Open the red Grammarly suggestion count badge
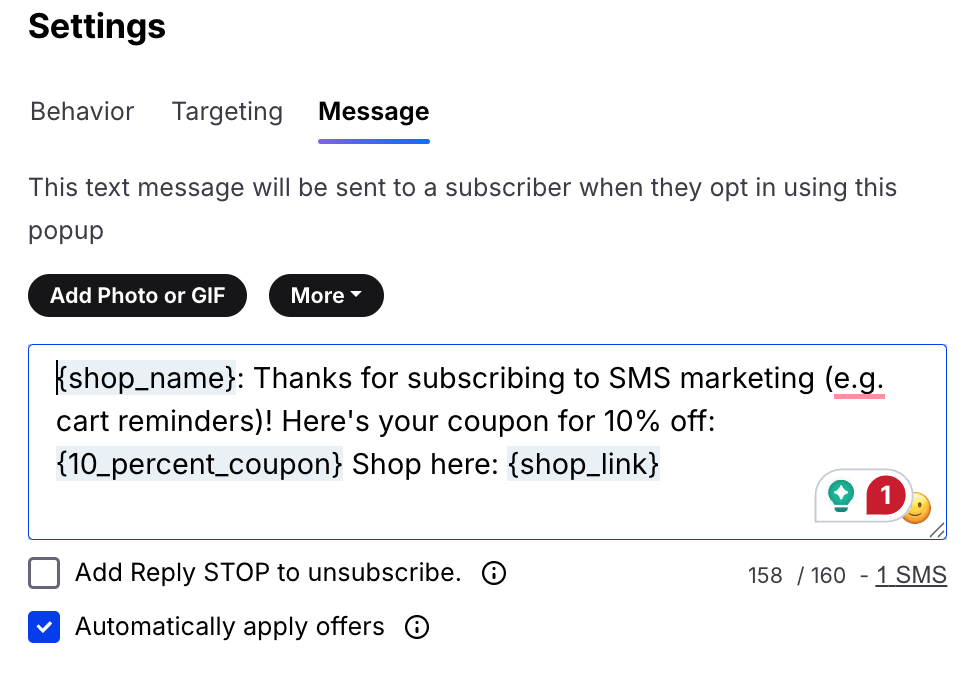Image resolution: width=976 pixels, height=682 pixels. click(x=884, y=495)
